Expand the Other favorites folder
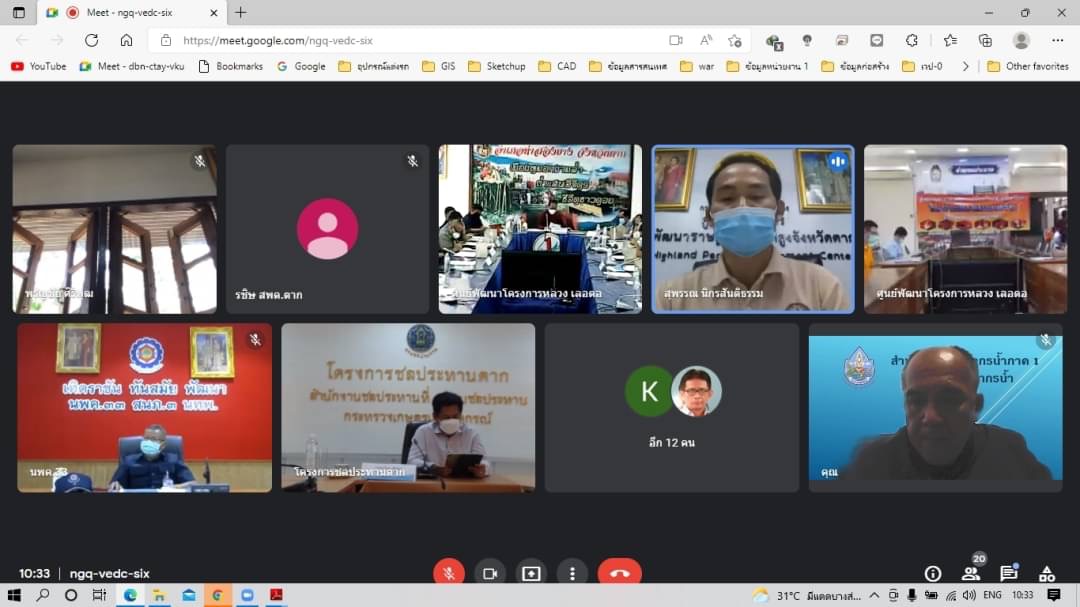The height and width of the screenshot is (607, 1080). click(1028, 66)
